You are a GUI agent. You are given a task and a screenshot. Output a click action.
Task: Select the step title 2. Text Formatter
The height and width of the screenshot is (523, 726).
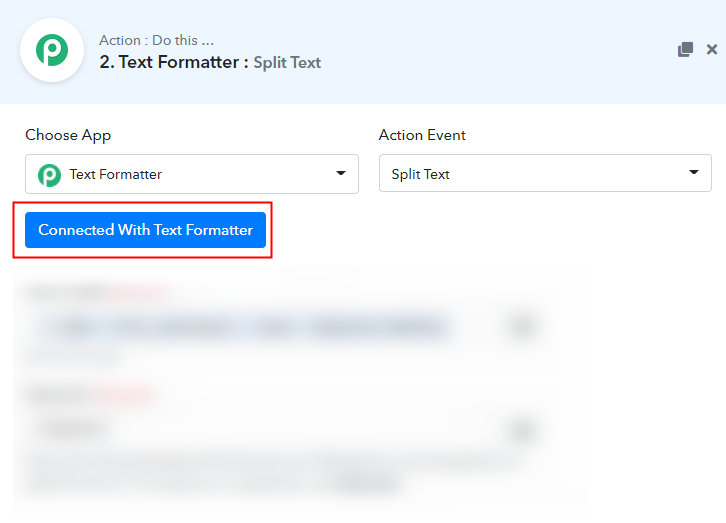169,62
